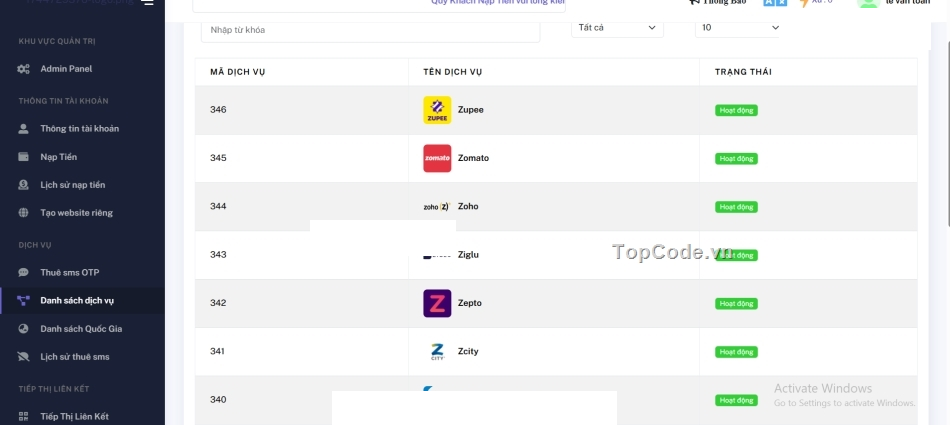Toggle the sidebar hamburger menu
950x425 pixels.
click(x=147, y=2)
